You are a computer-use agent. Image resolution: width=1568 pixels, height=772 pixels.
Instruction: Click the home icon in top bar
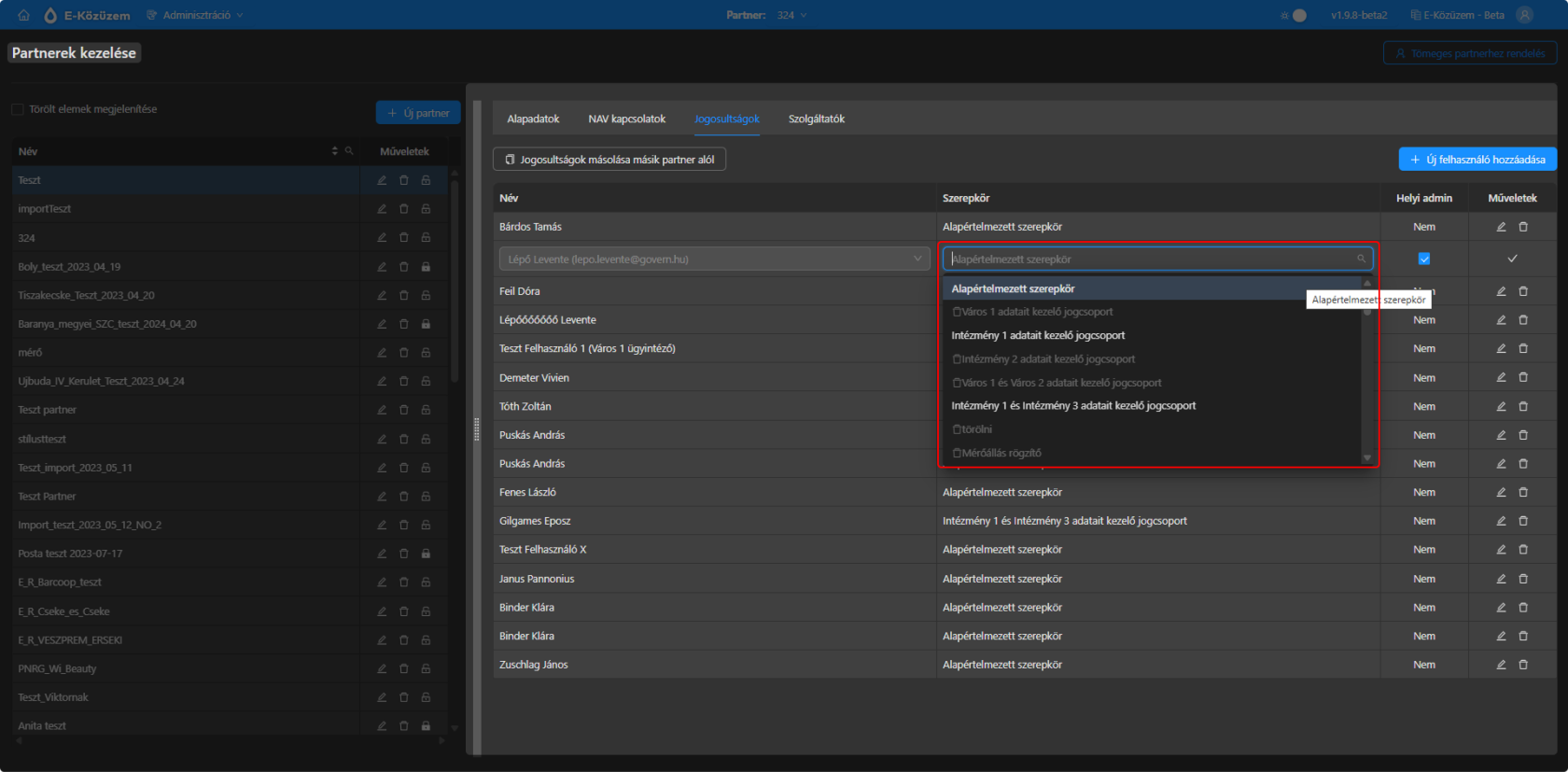[24, 15]
